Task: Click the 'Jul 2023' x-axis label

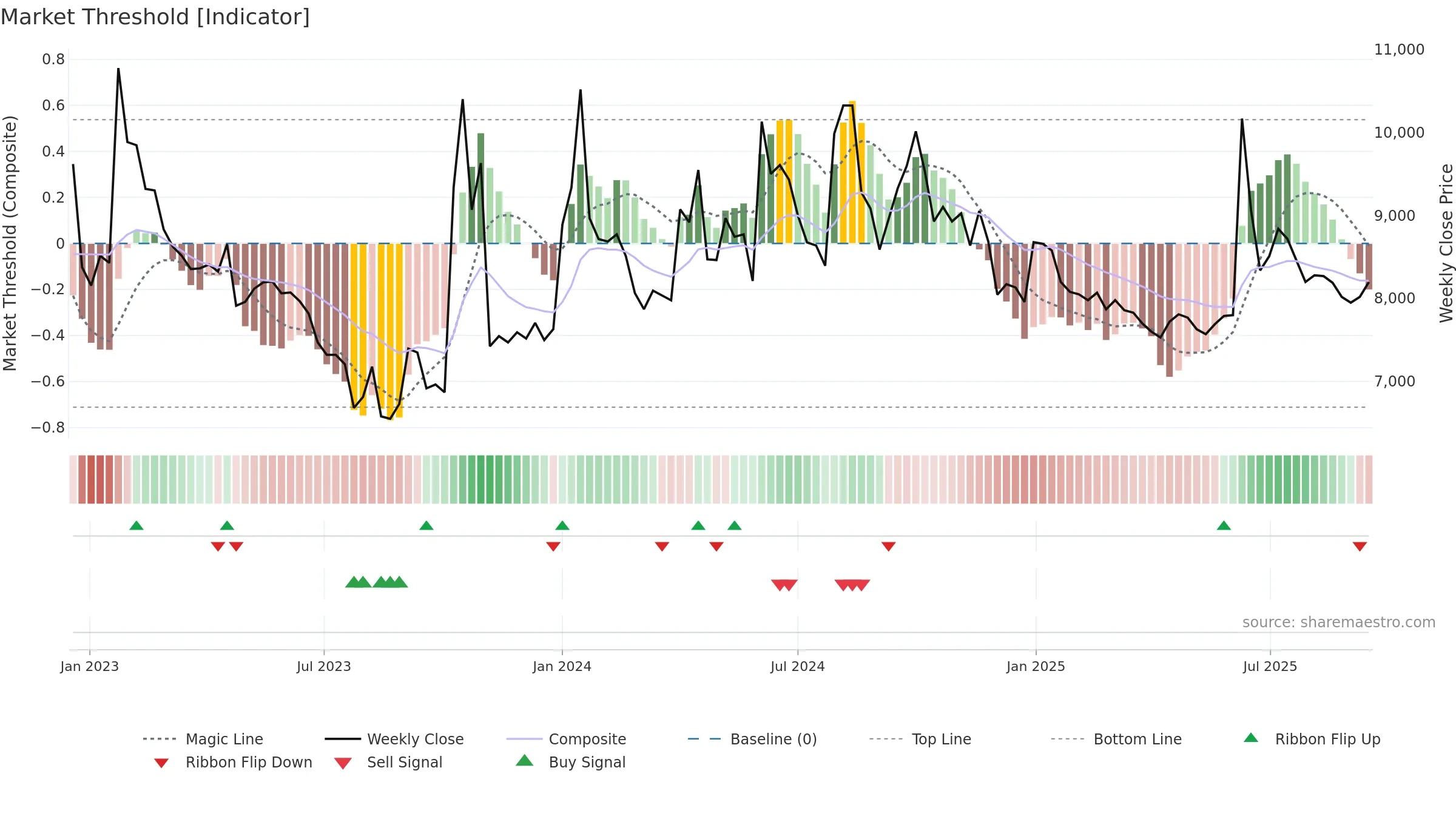Action: click(324, 667)
